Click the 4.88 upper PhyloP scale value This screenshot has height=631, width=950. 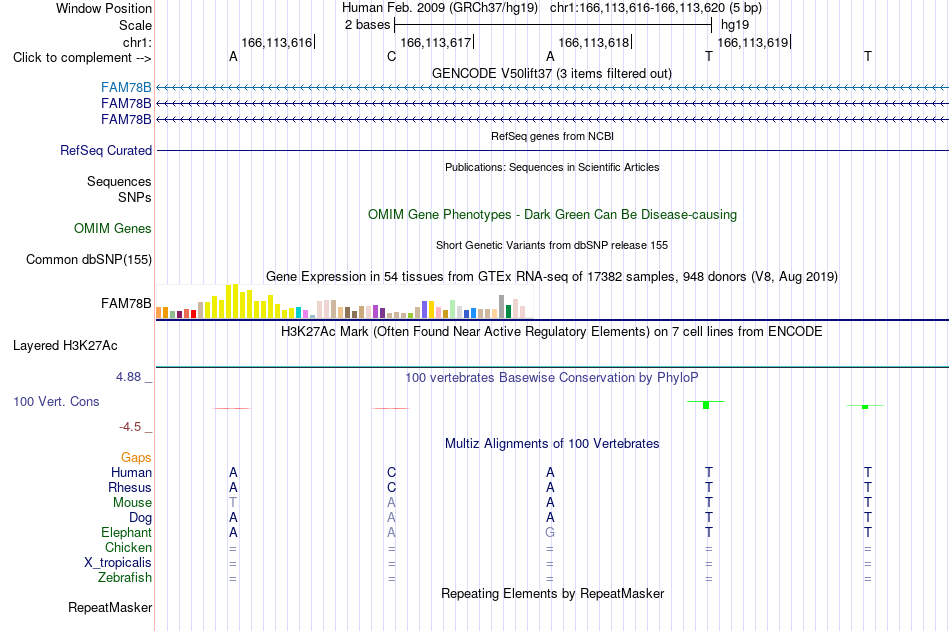[128, 377]
